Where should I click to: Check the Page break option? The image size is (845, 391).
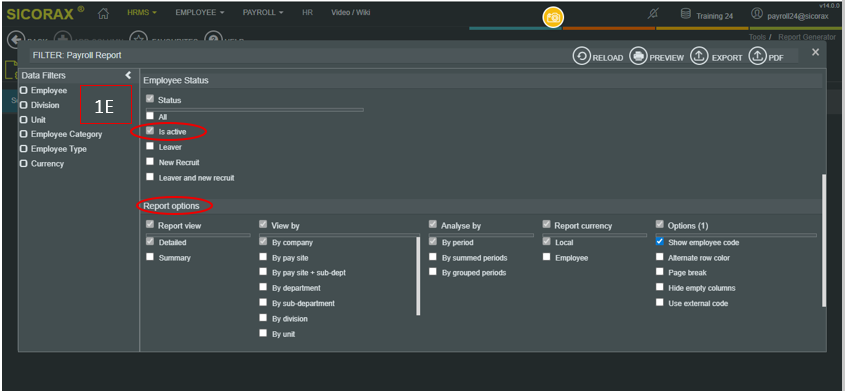tap(660, 272)
